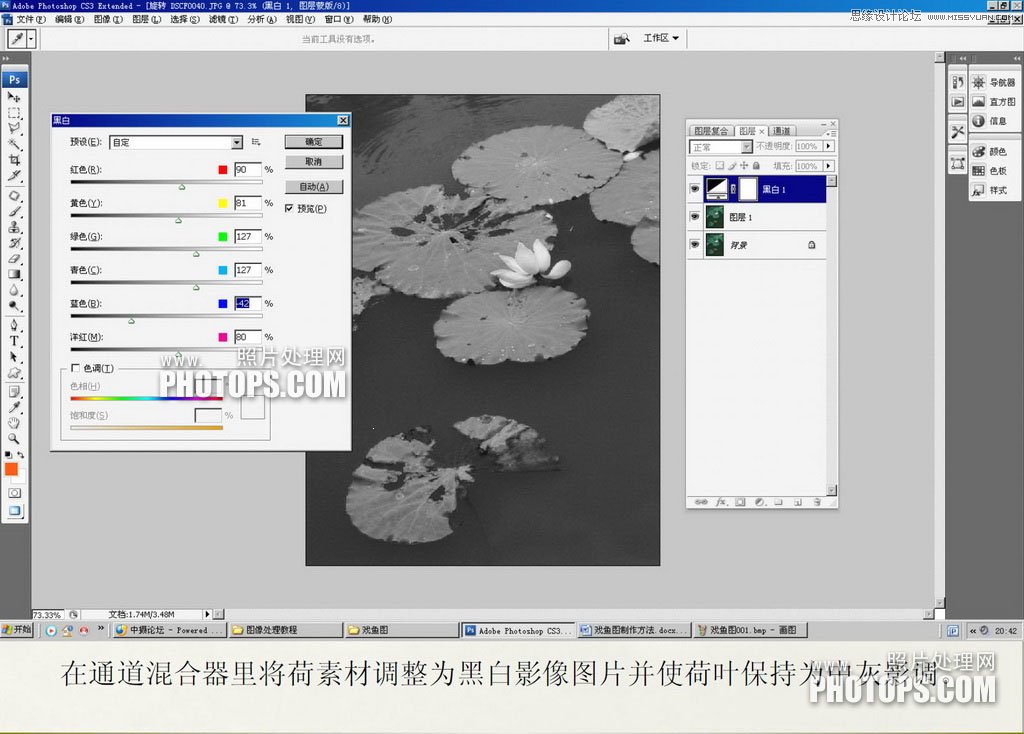This screenshot has width=1024, height=734.
Task: Uncheck the 预览 preview checkbox
Action: tap(289, 209)
